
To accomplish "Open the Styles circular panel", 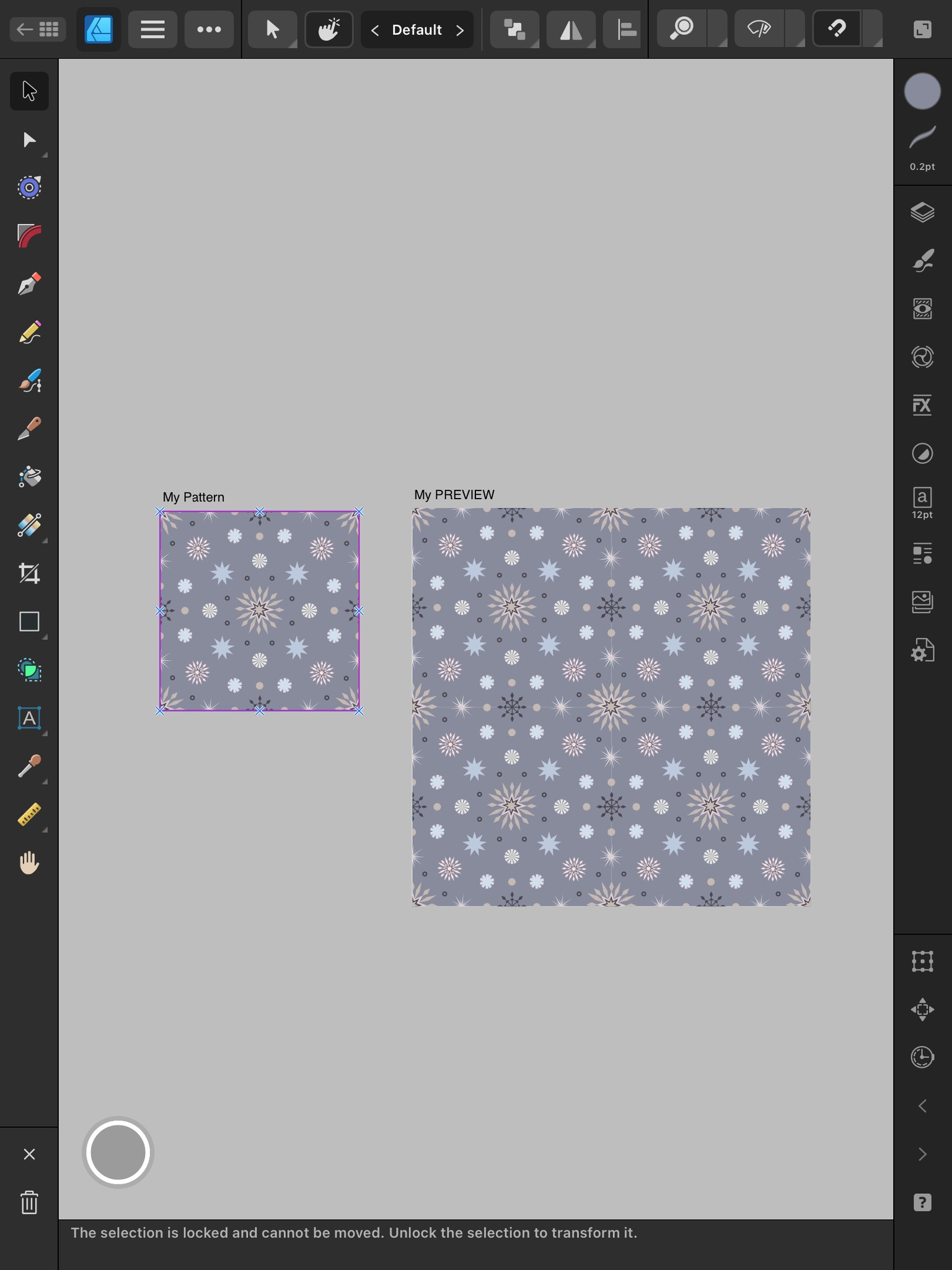I will click(922, 453).
